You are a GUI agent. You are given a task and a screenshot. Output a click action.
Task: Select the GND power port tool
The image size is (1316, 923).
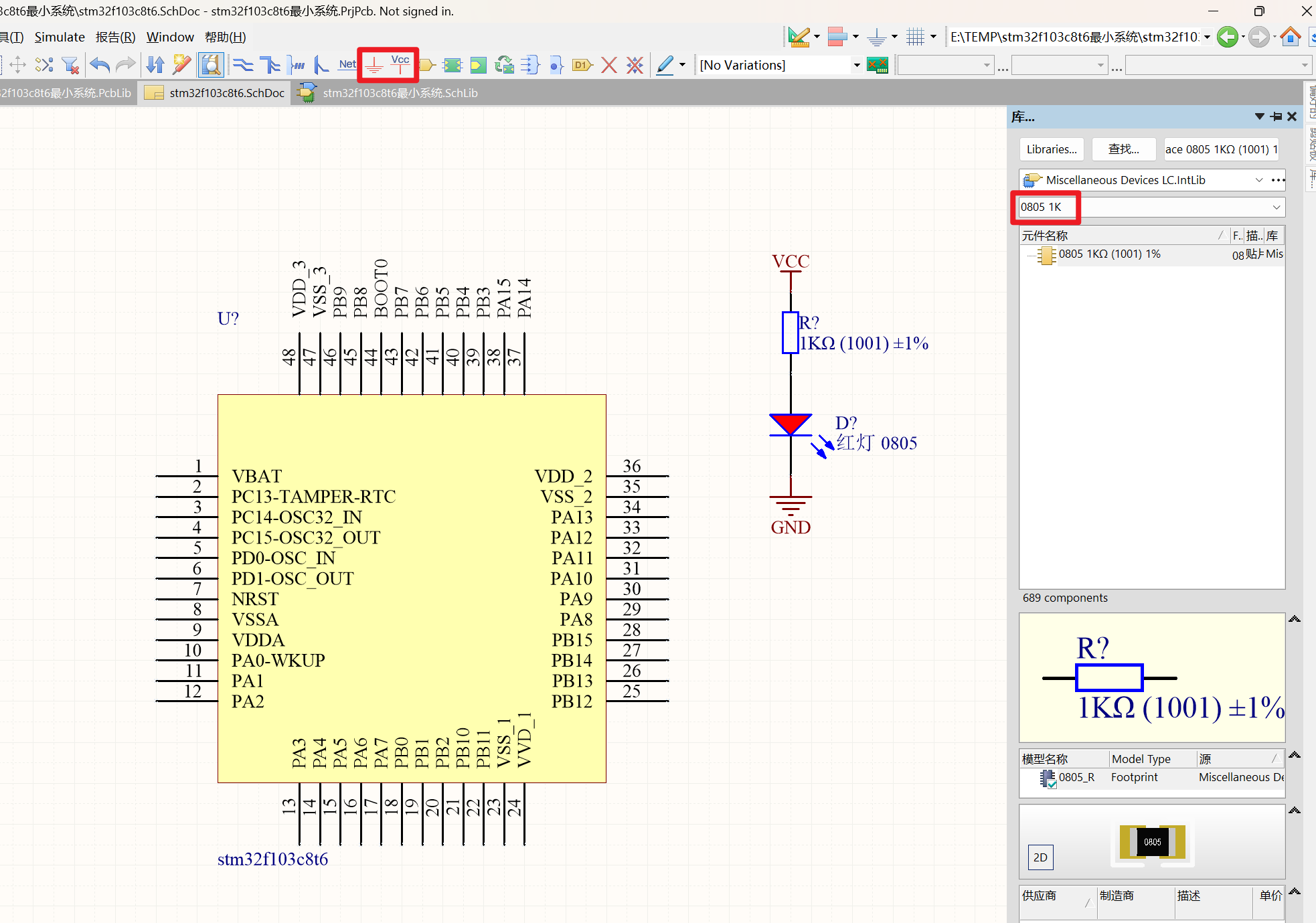[374, 66]
